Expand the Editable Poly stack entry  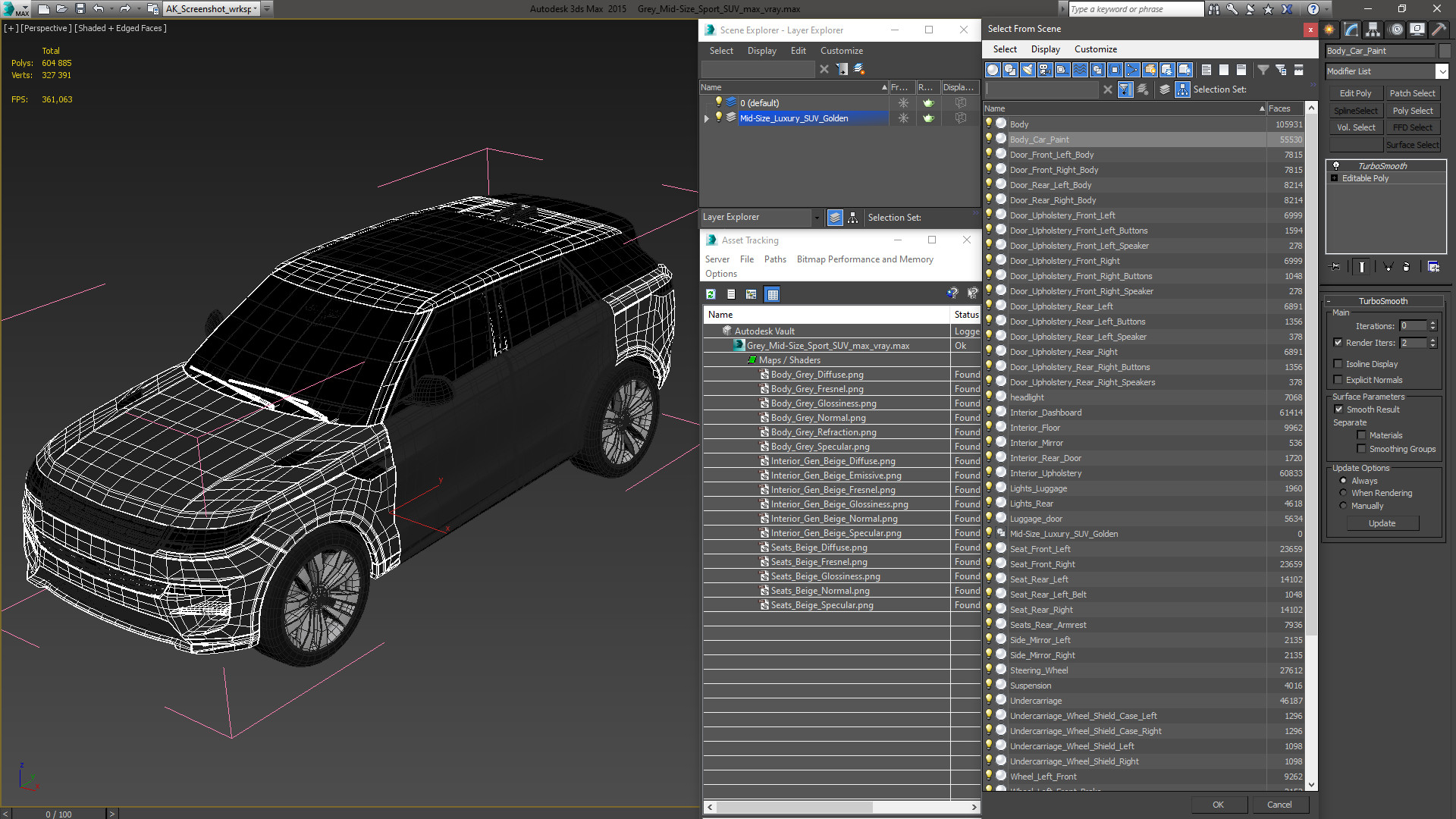1335,178
